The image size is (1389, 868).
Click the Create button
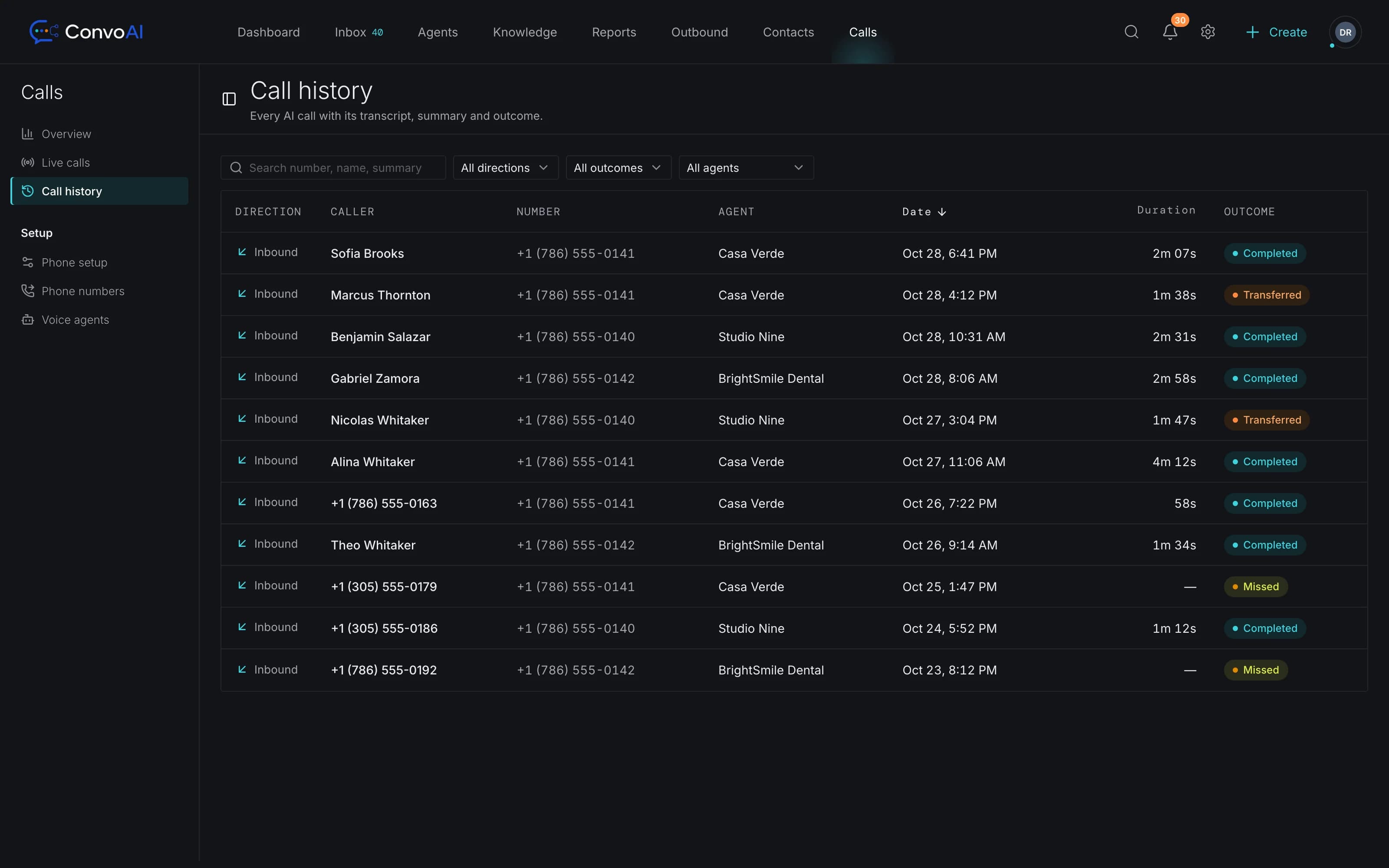point(1277,32)
